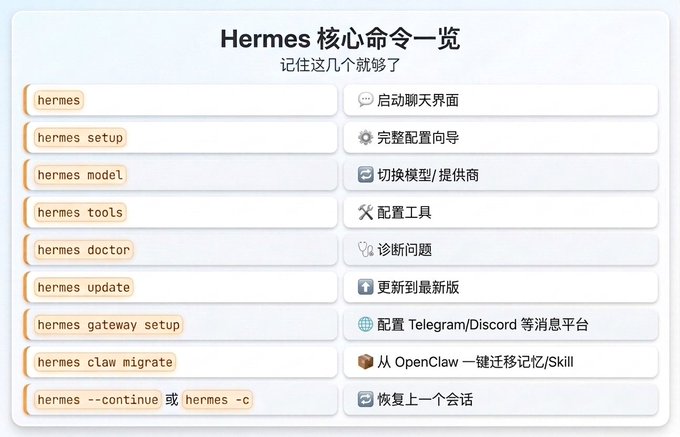Click the globe icon for messaging platforms
This screenshot has height=437, width=680.
[364, 325]
